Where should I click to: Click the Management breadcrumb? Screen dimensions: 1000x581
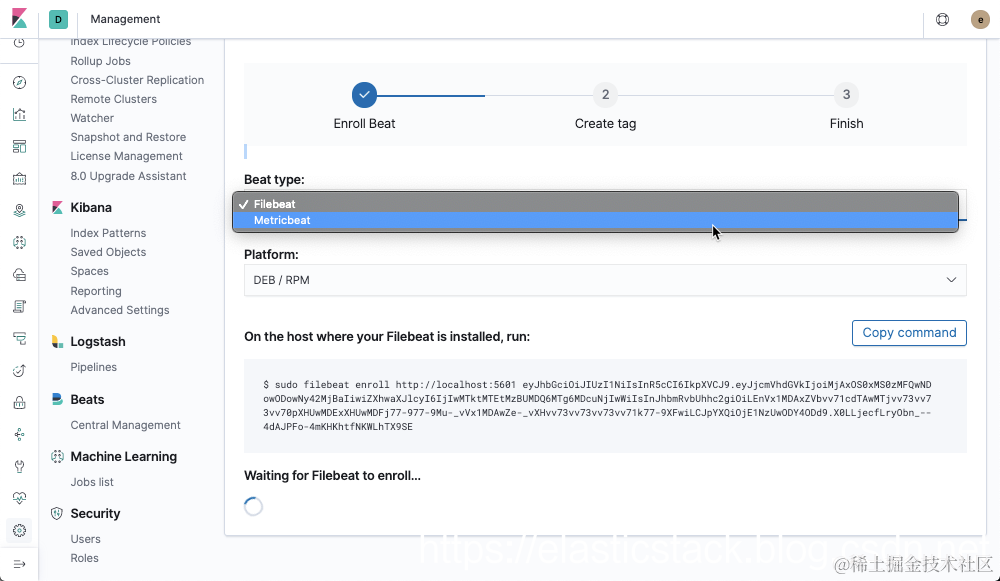[125, 19]
